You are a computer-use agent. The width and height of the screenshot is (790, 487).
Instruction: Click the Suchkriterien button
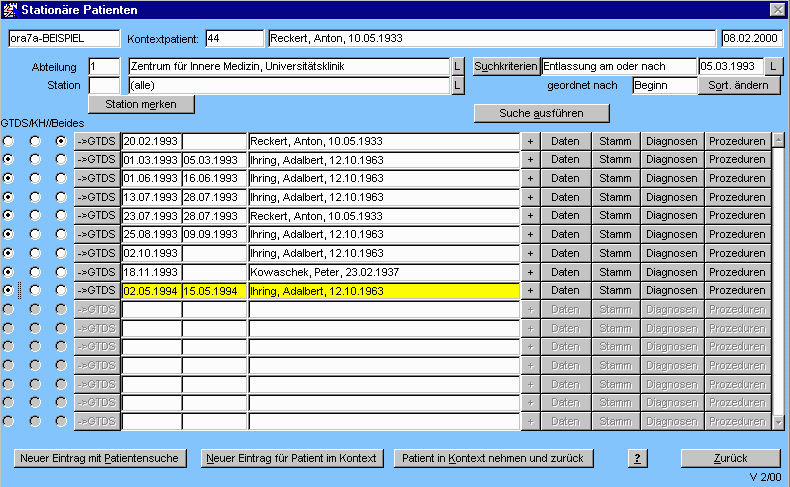coord(505,66)
